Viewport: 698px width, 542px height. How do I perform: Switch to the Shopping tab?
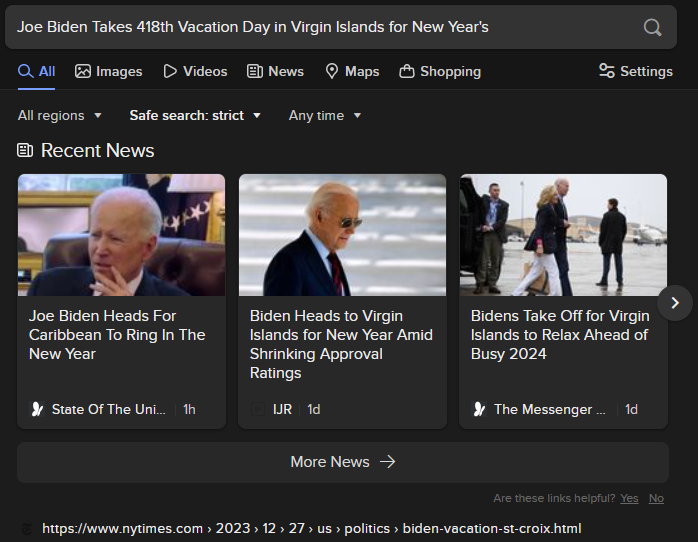(x=440, y=71)
